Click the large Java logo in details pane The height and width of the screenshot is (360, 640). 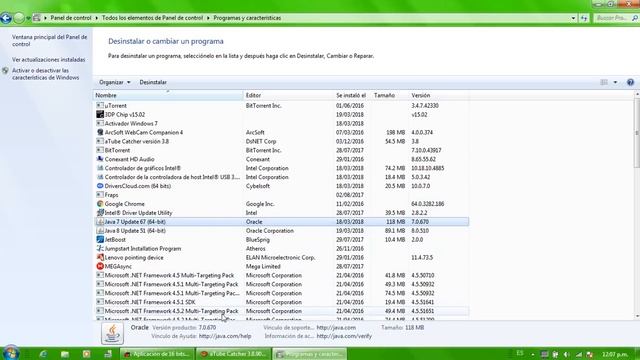pyautogui.click(x=112, y=333)
